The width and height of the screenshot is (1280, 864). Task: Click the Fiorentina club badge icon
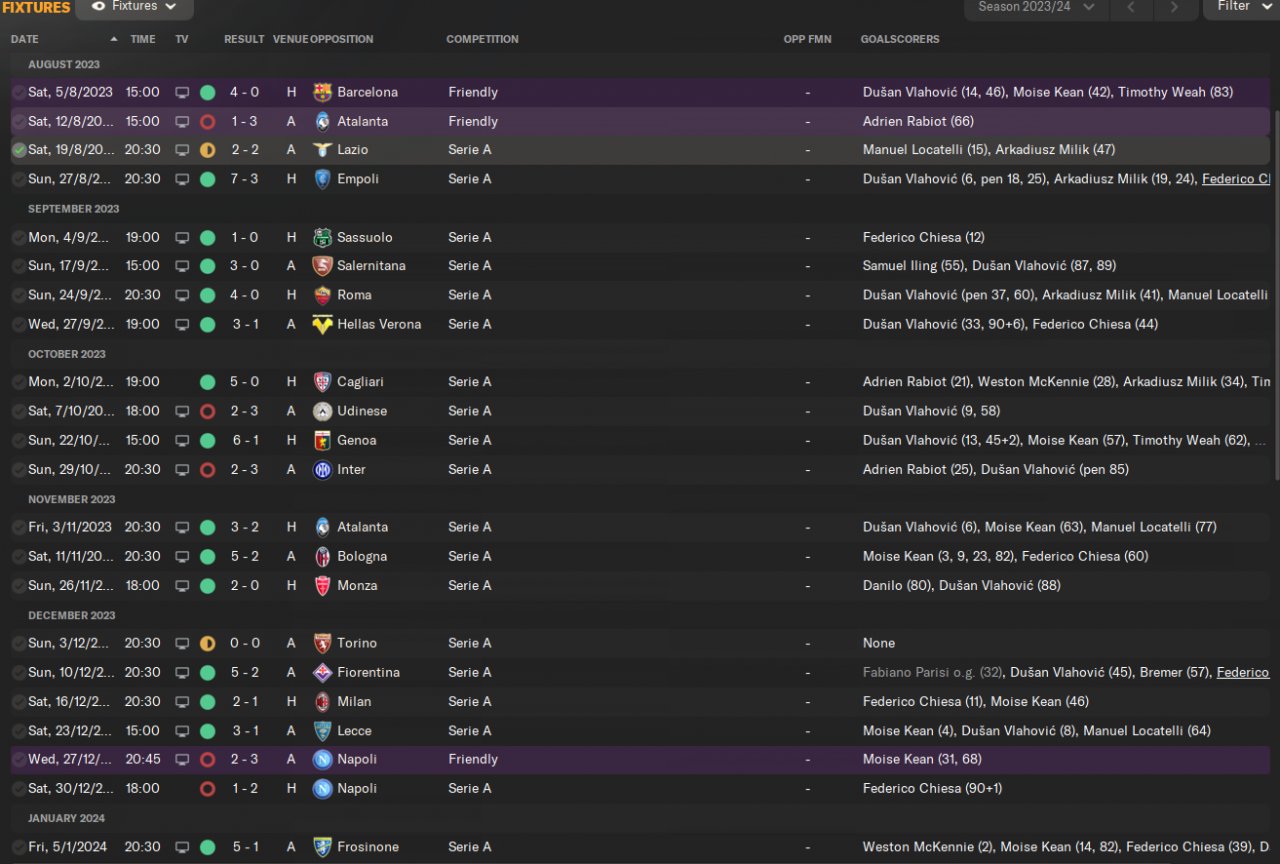[x=322, y=672]
